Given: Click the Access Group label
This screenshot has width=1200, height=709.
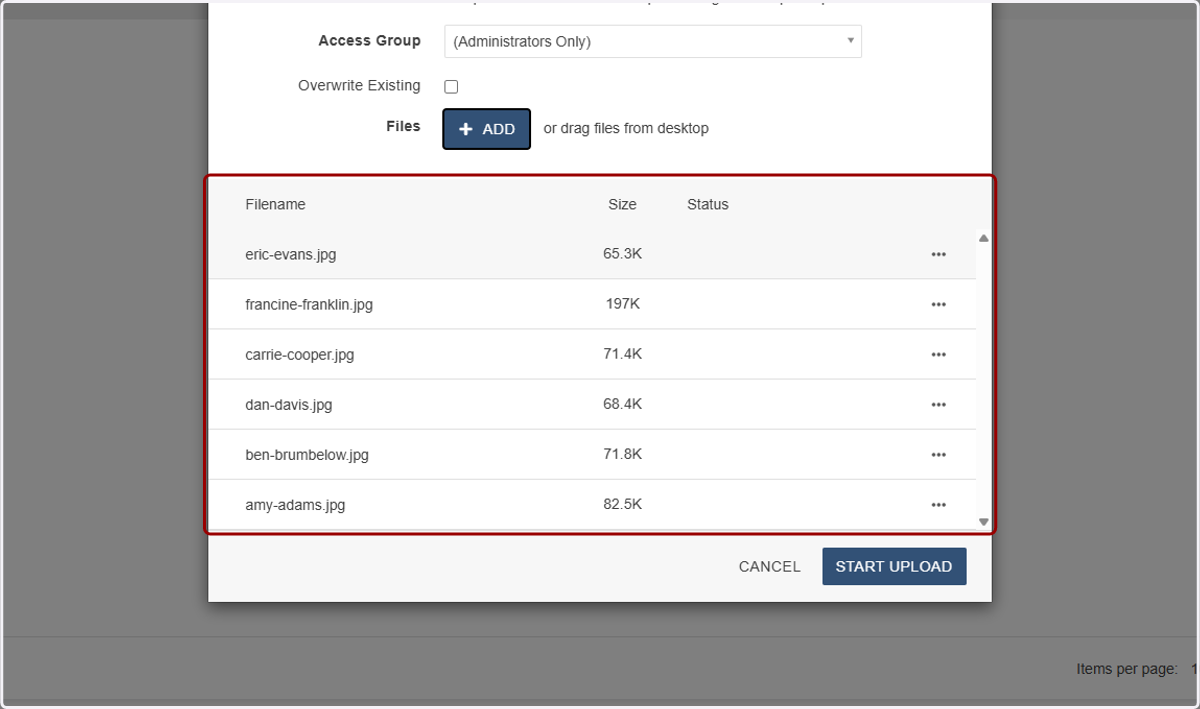Looking at the screenshot, I should pyautogui.click(x=369, y=41).
